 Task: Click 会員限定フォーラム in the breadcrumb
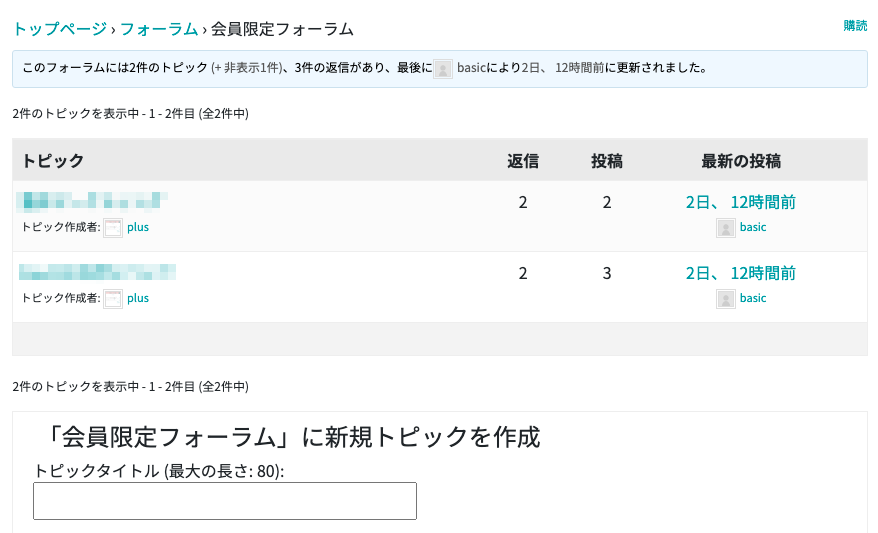pyautogui.click(x=282, y=29)
